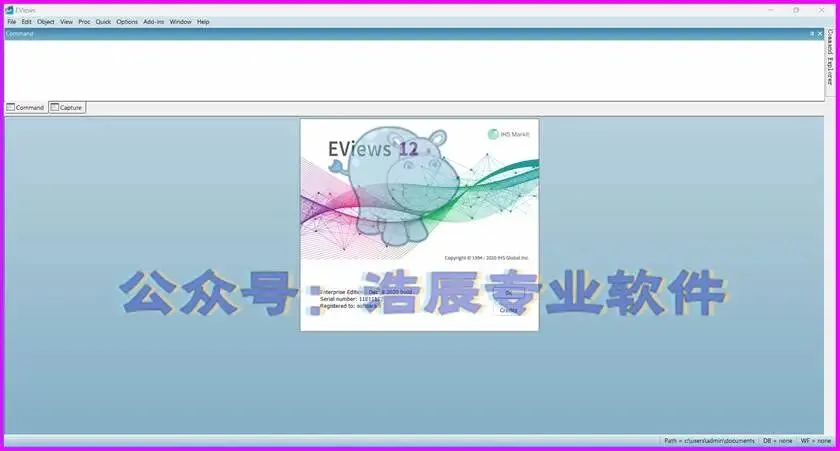The height and width of the screenshot is (451, 840).
Task: Click OK on the EViews 12 splash dialog
Action: tap(508, 293)
